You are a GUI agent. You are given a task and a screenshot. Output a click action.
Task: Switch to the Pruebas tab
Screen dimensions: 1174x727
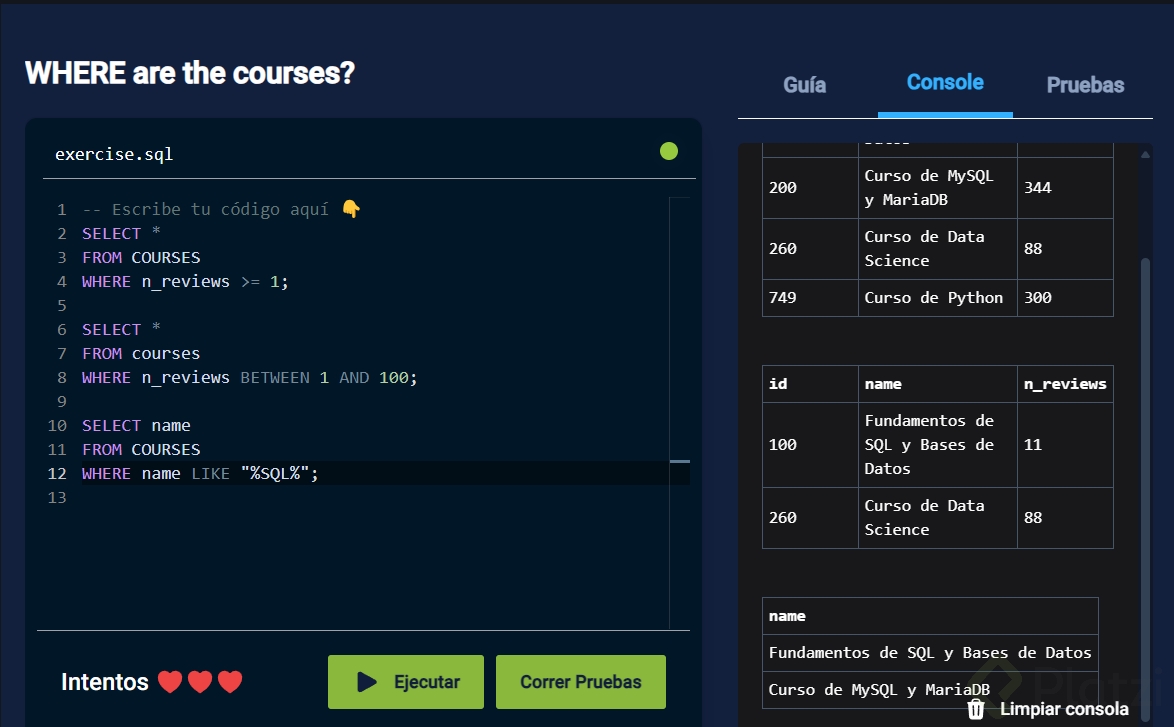[1085, 85]
